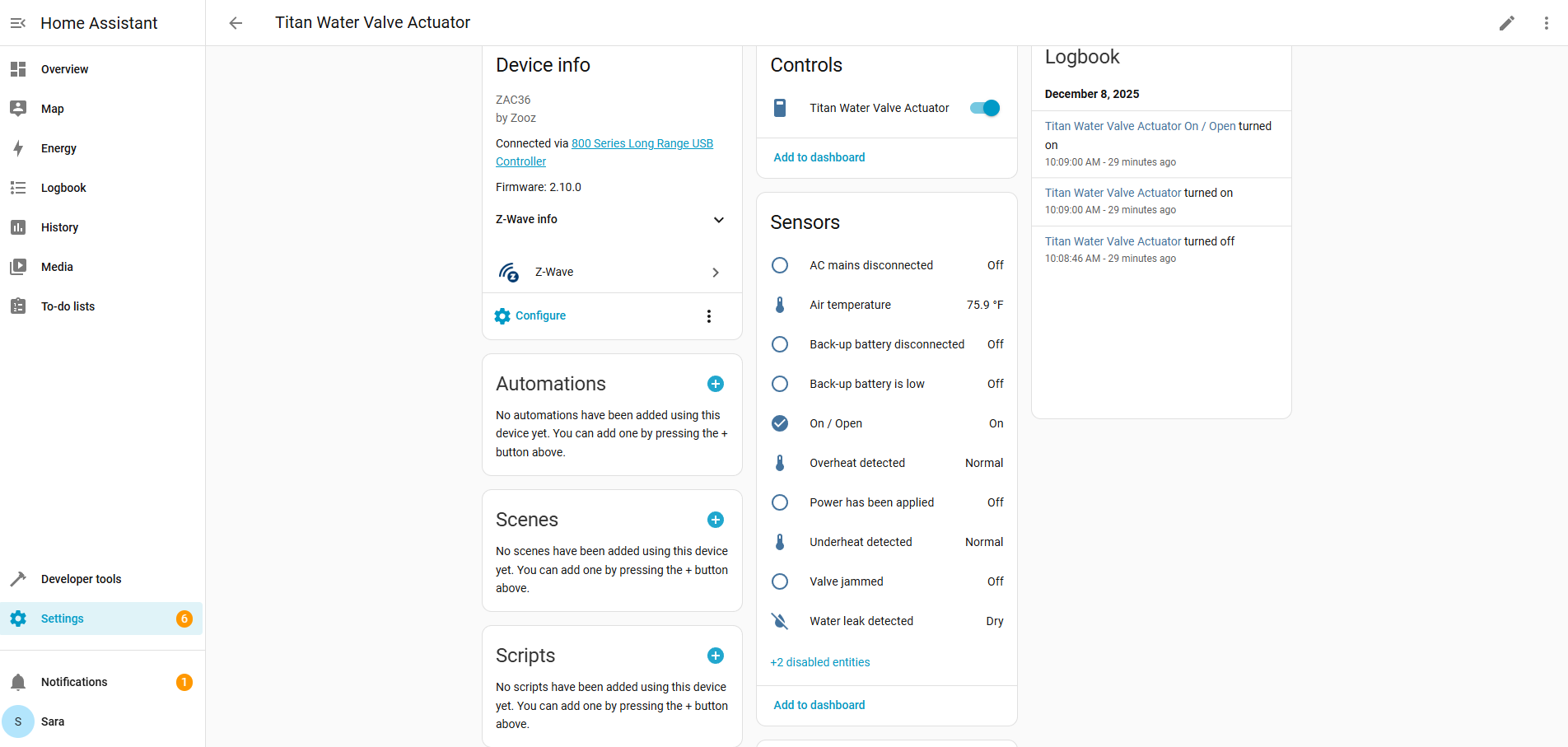Click the Configure button

coord(531,316)
